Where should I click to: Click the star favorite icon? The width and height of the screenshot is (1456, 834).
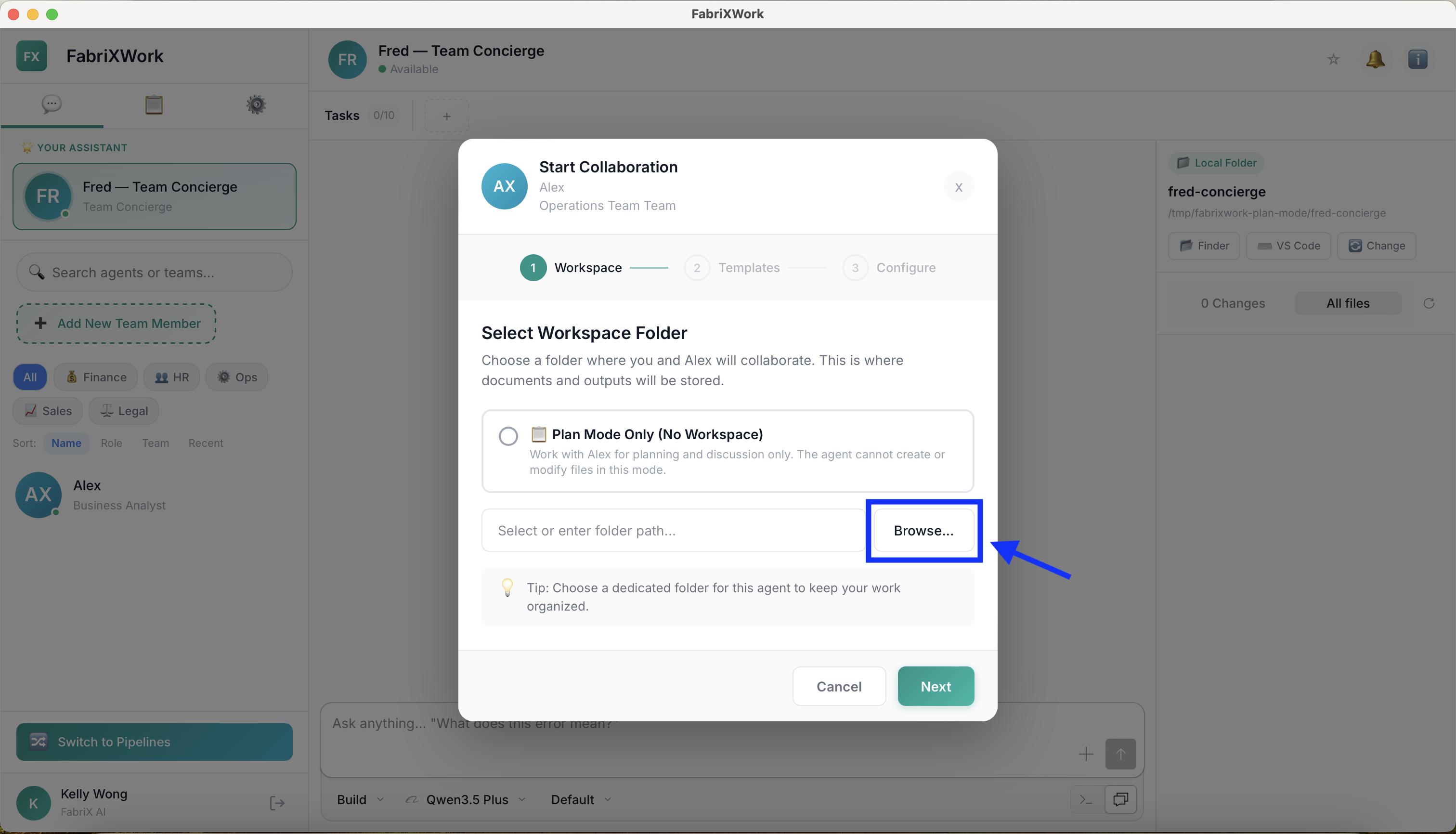[x=1333, y=59]
